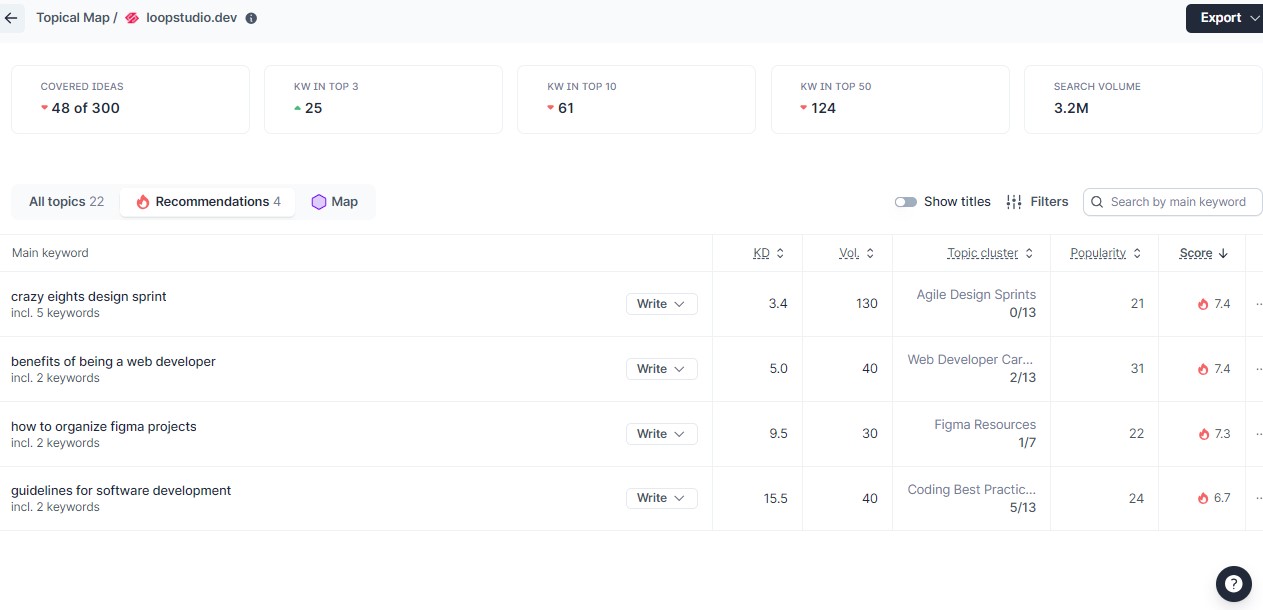Sort by the KD column header
This screenshot has width=1263, height=610.
pyautogui.click(x=761, y=254)
